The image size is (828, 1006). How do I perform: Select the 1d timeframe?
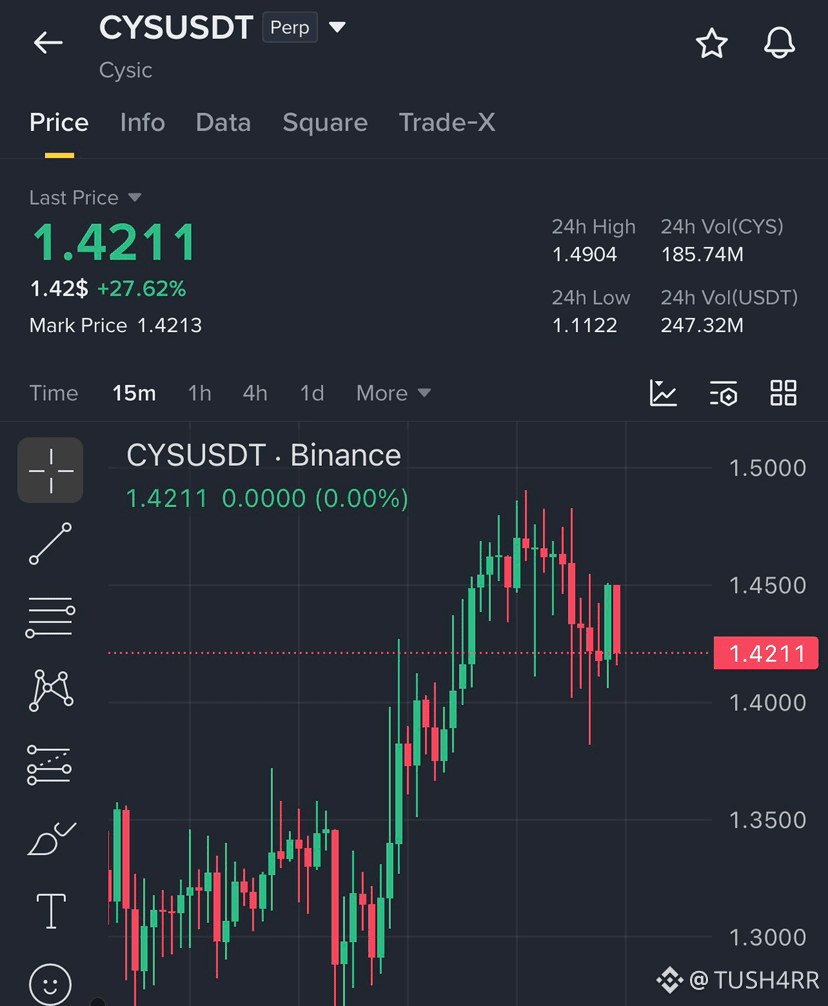pyautogui.click(x=312, y=393)
